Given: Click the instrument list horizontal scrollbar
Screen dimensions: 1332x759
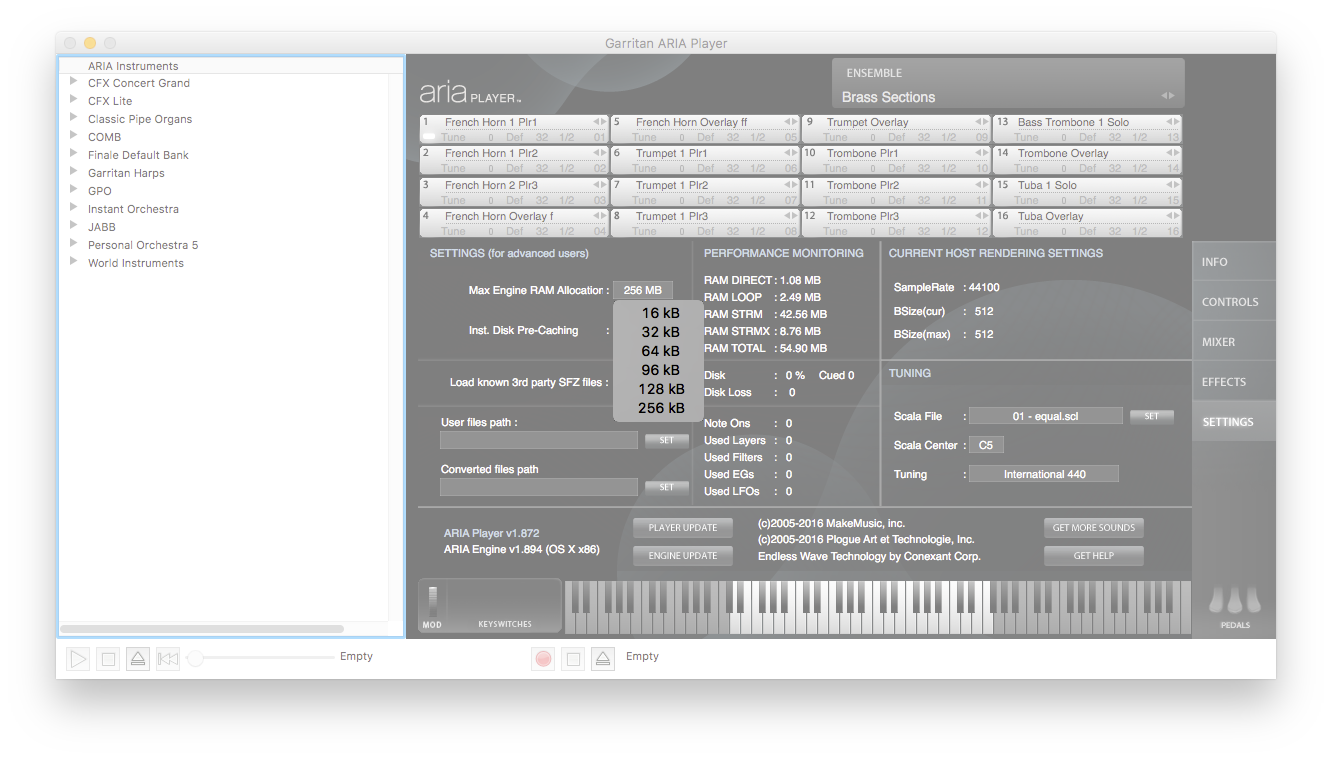Looking at the screenshot, I should [x=202, y=629].
